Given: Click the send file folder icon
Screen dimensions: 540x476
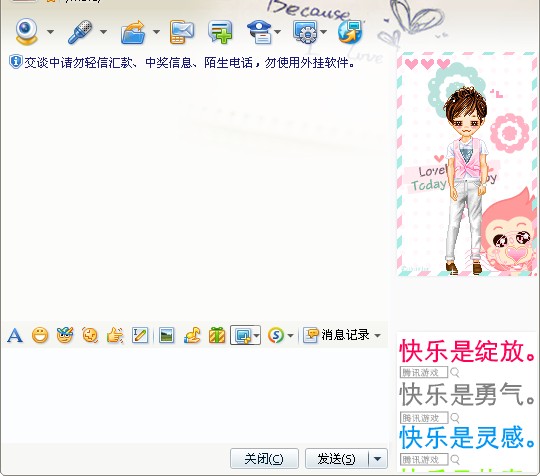Looking at the screenshot, I should tap(133, 32).
